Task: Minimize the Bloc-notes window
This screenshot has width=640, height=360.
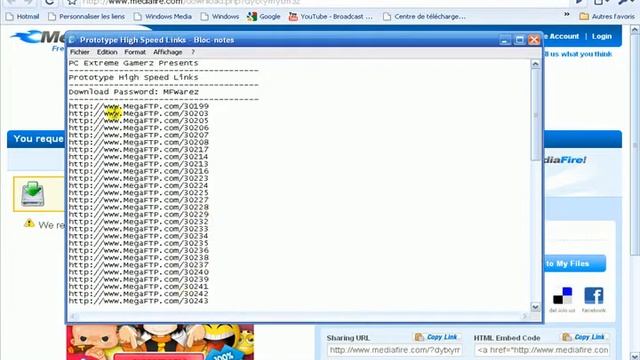Action: point(505,40)
